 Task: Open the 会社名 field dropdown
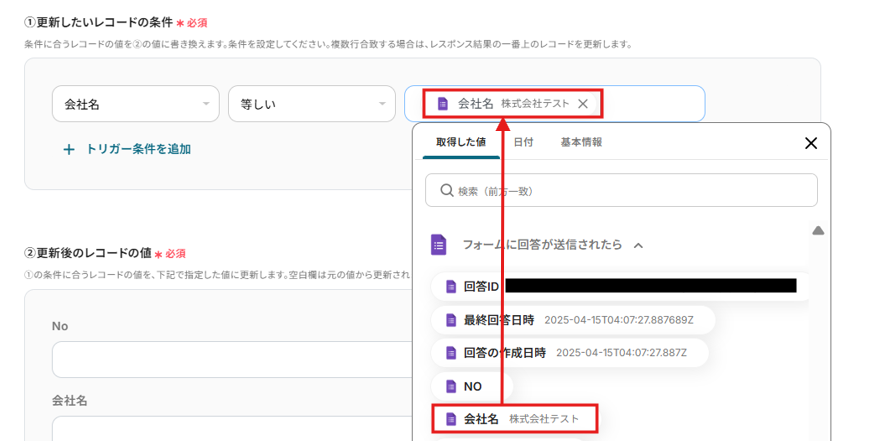pos(135,103)
